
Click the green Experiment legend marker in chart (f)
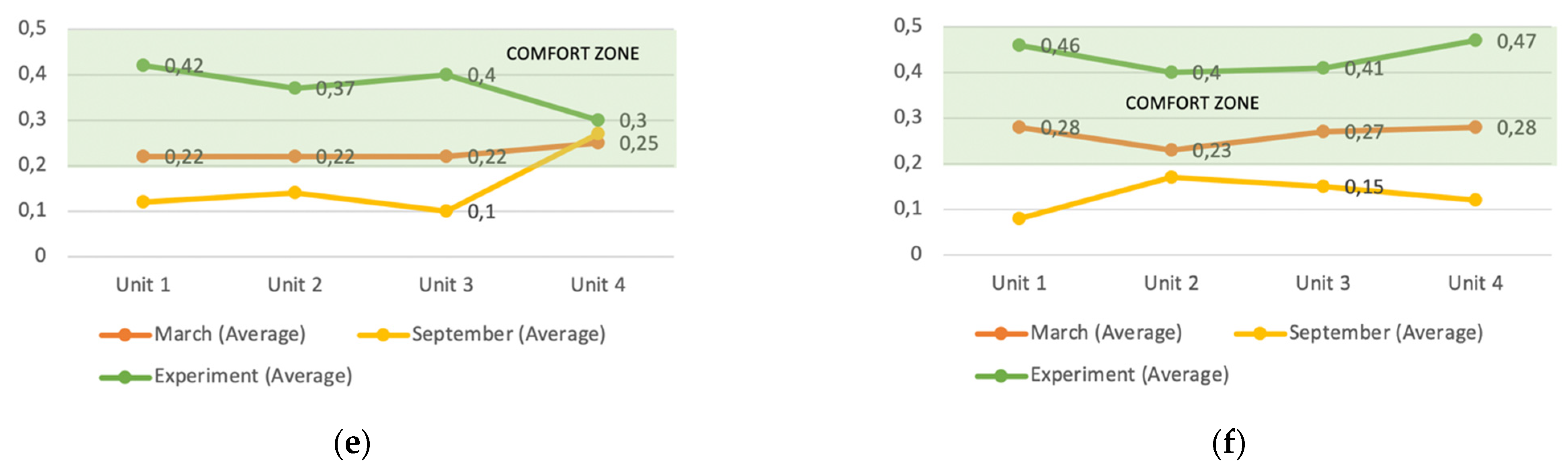point(1001,376)
